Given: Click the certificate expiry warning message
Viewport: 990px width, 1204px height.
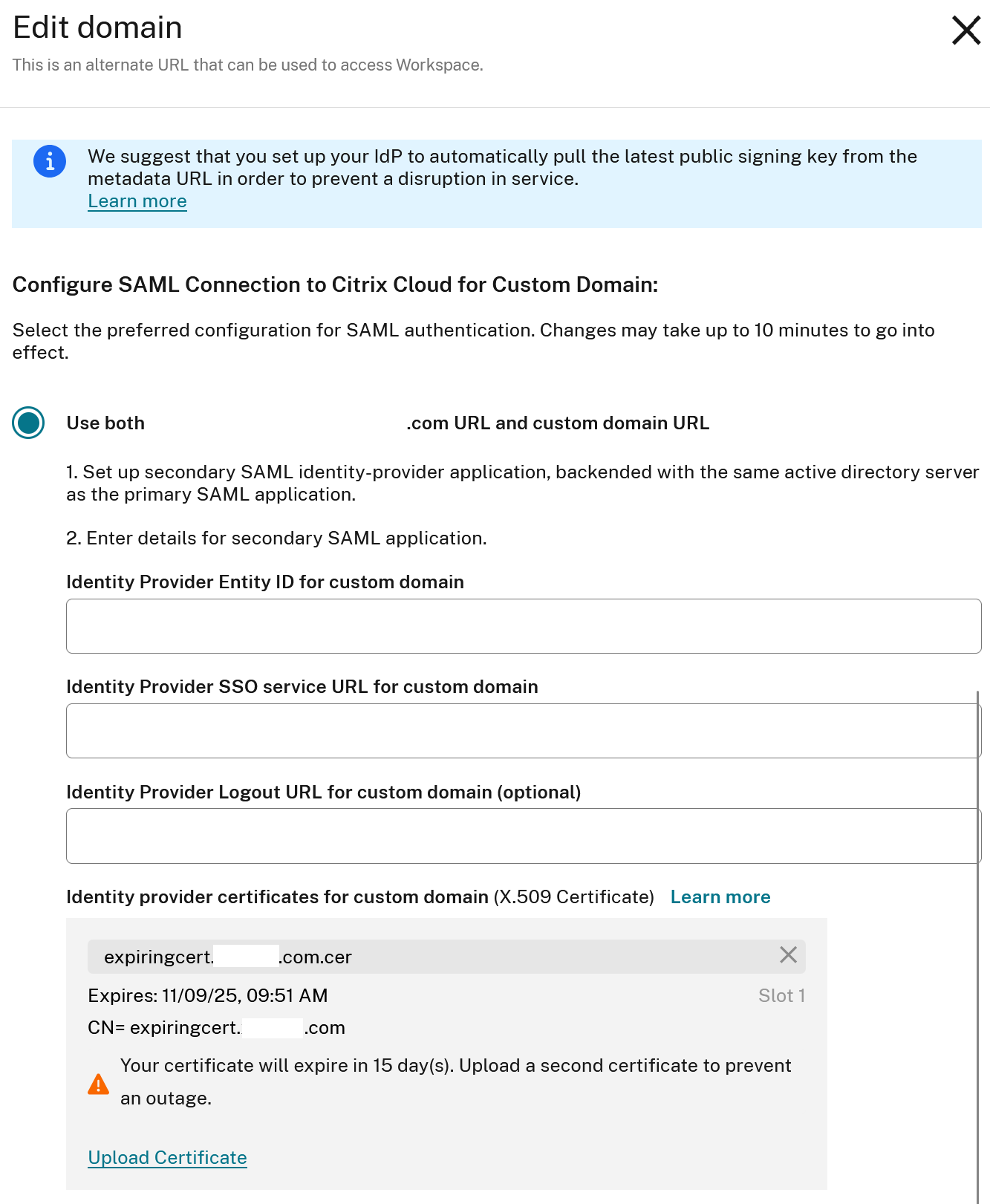Looking at the screenshot, I should (455, 1081).
